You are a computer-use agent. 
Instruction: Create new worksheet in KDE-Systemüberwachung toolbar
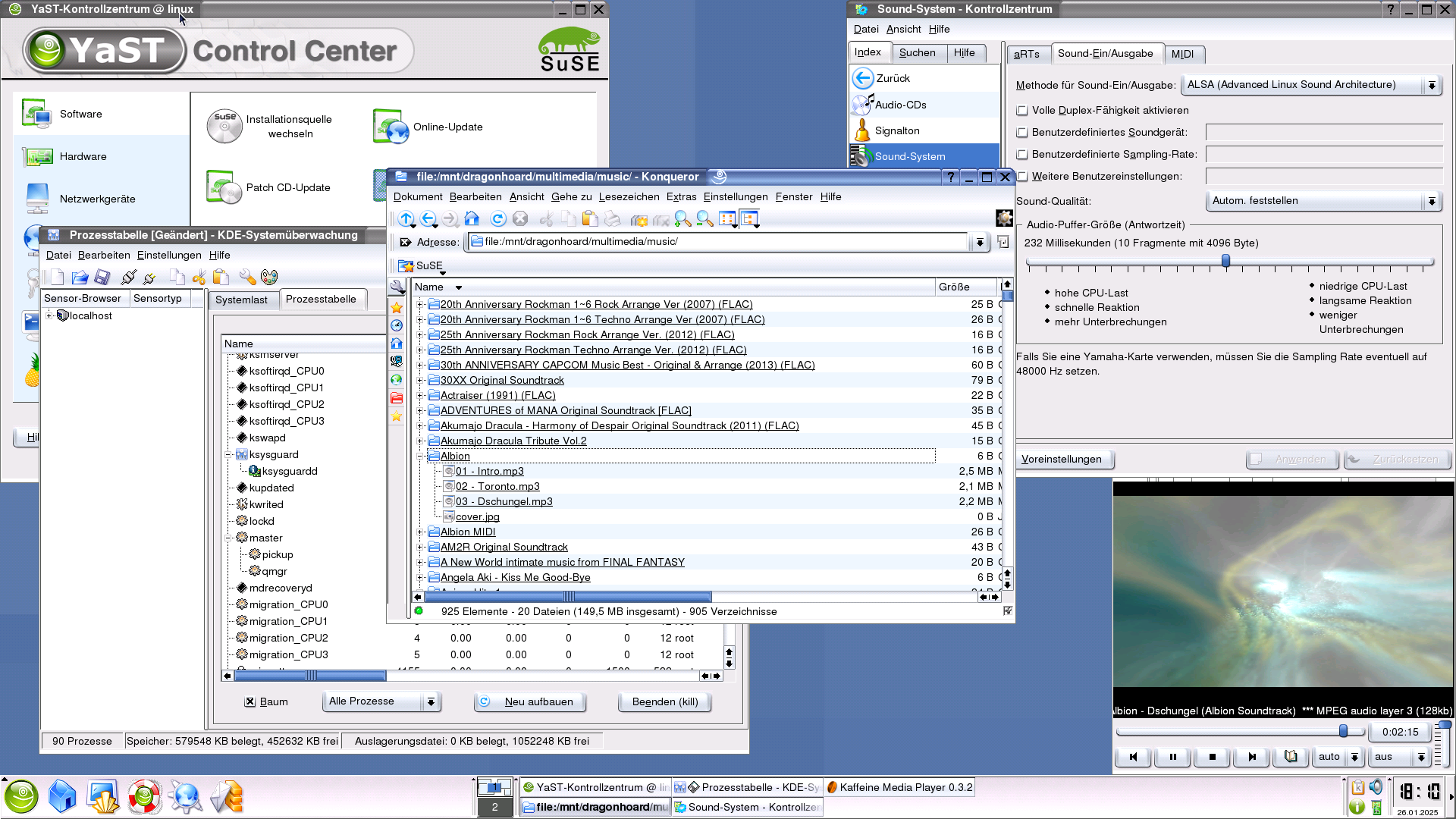(x=57, y=278)
